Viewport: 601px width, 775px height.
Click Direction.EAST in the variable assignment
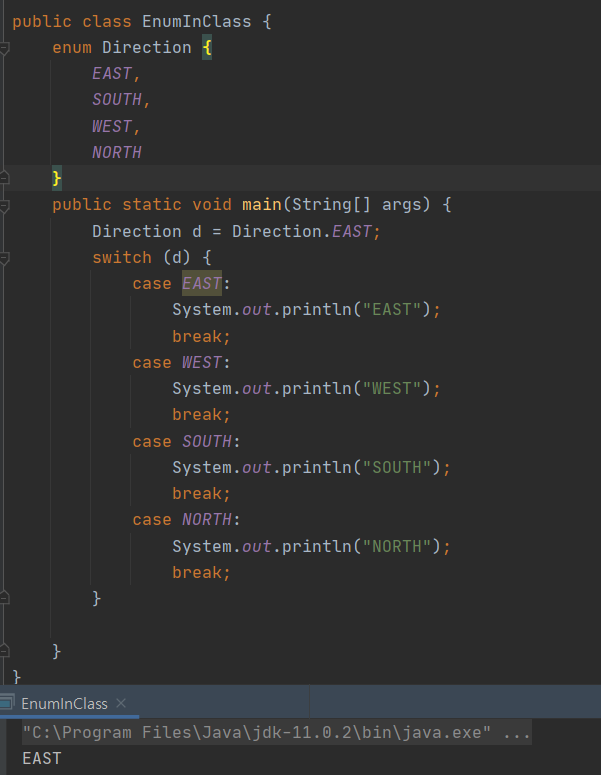click(301, 231)
